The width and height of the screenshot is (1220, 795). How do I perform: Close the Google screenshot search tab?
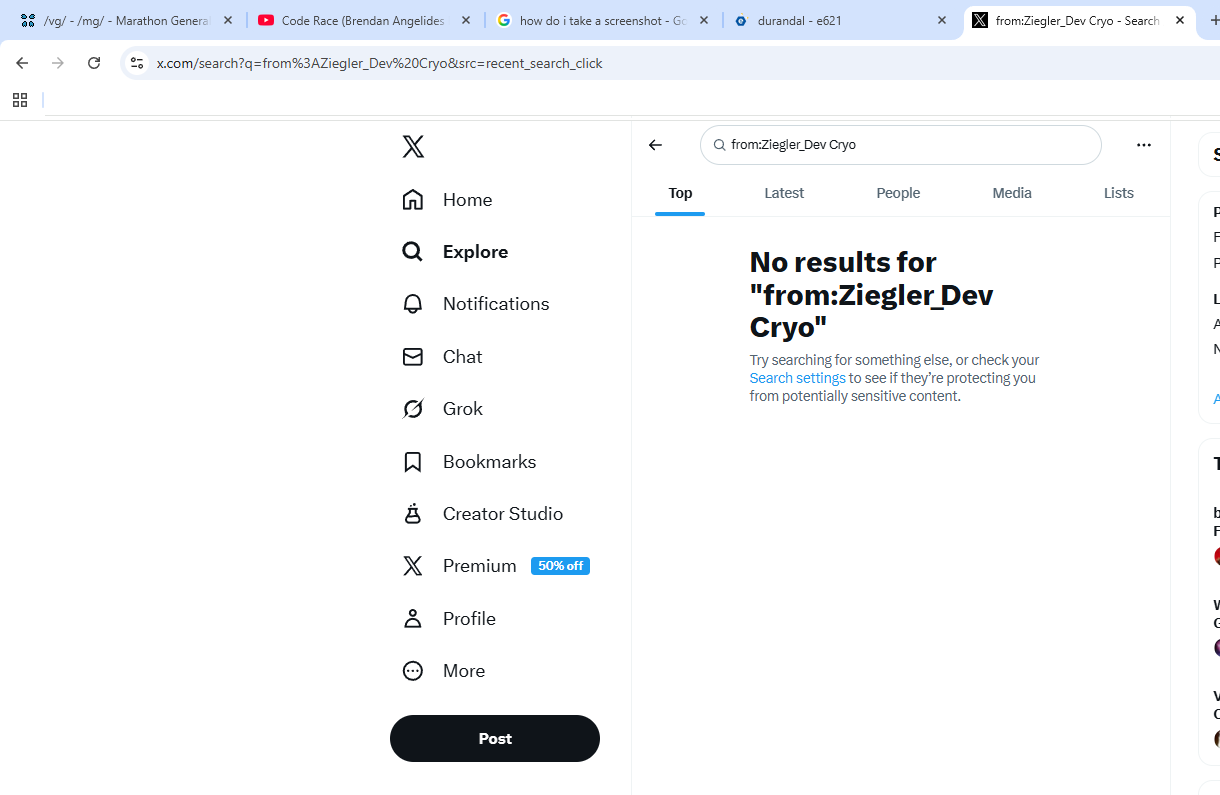tap(704, 20)
